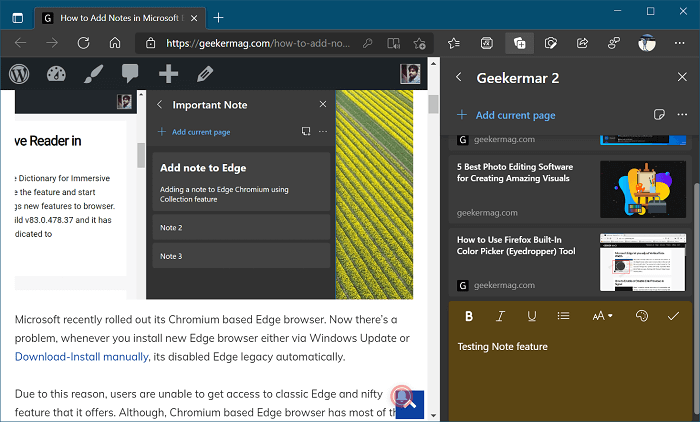Add new WordPress content plus icon

coord(168,74)
